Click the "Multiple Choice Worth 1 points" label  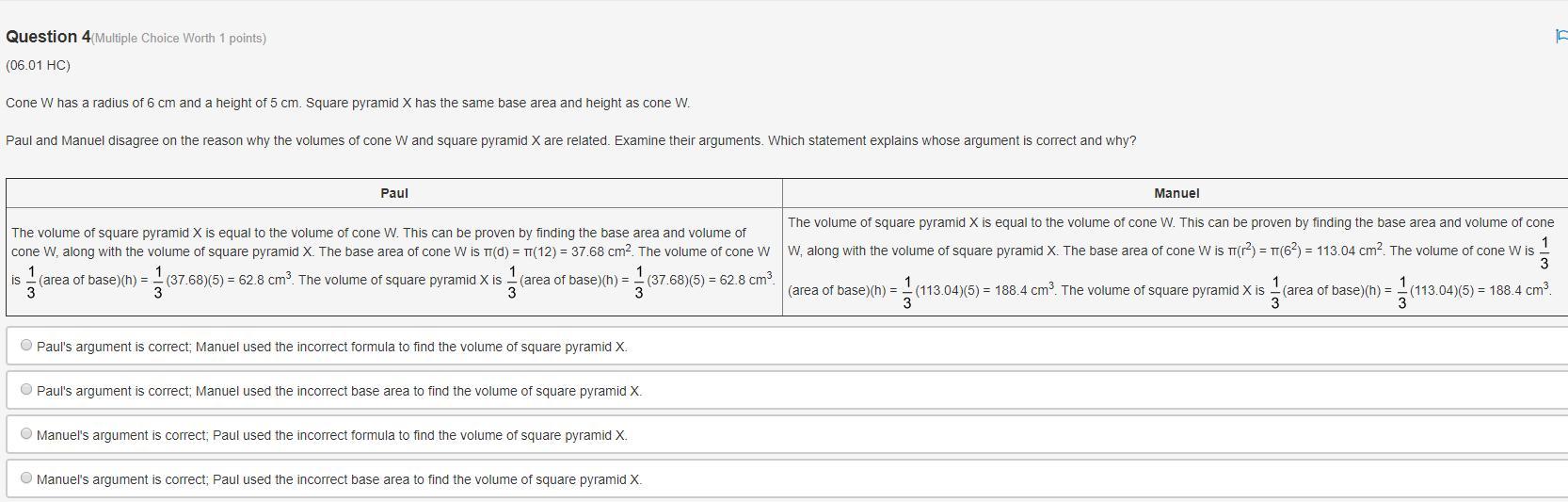[179, 38]
